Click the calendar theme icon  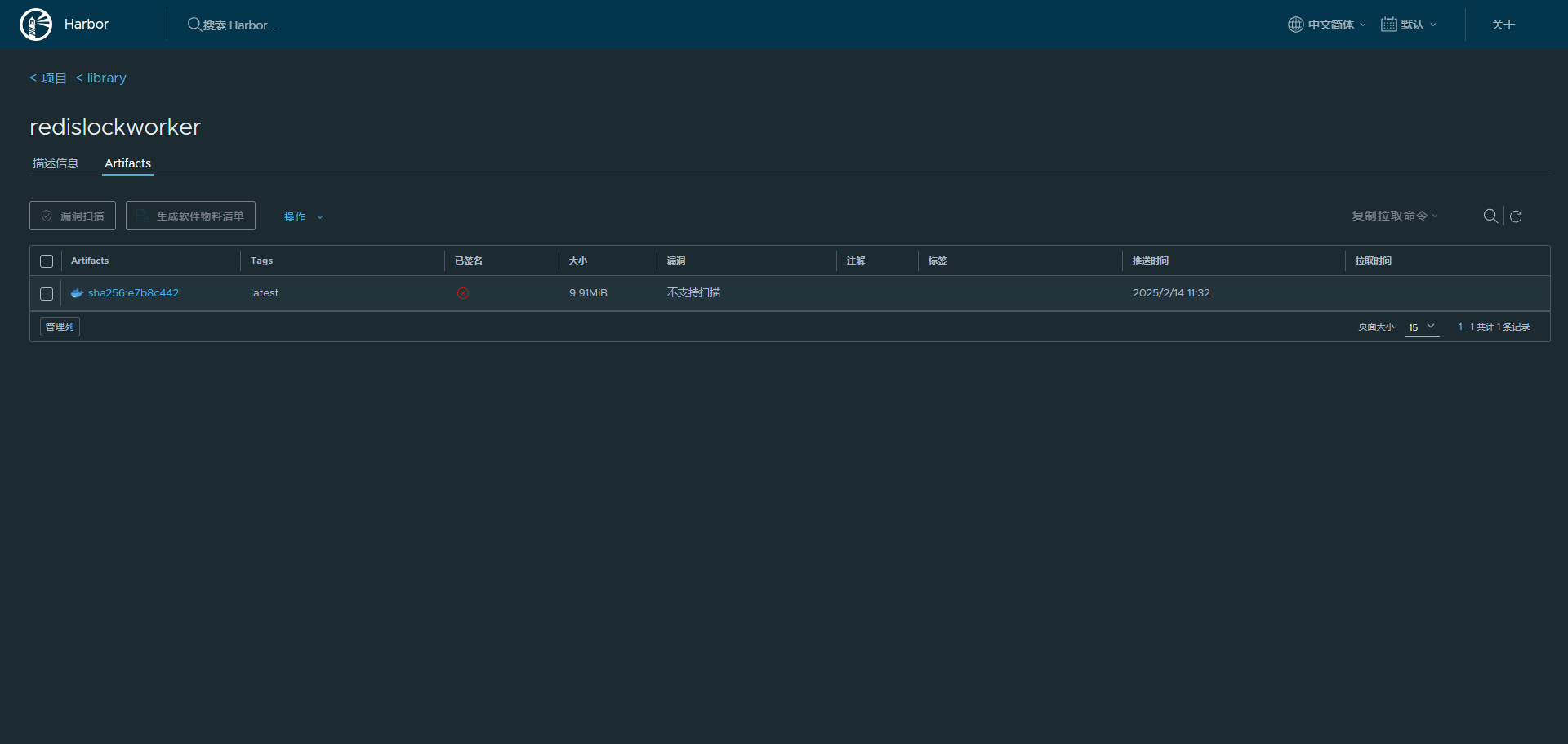coord(1388,25)
